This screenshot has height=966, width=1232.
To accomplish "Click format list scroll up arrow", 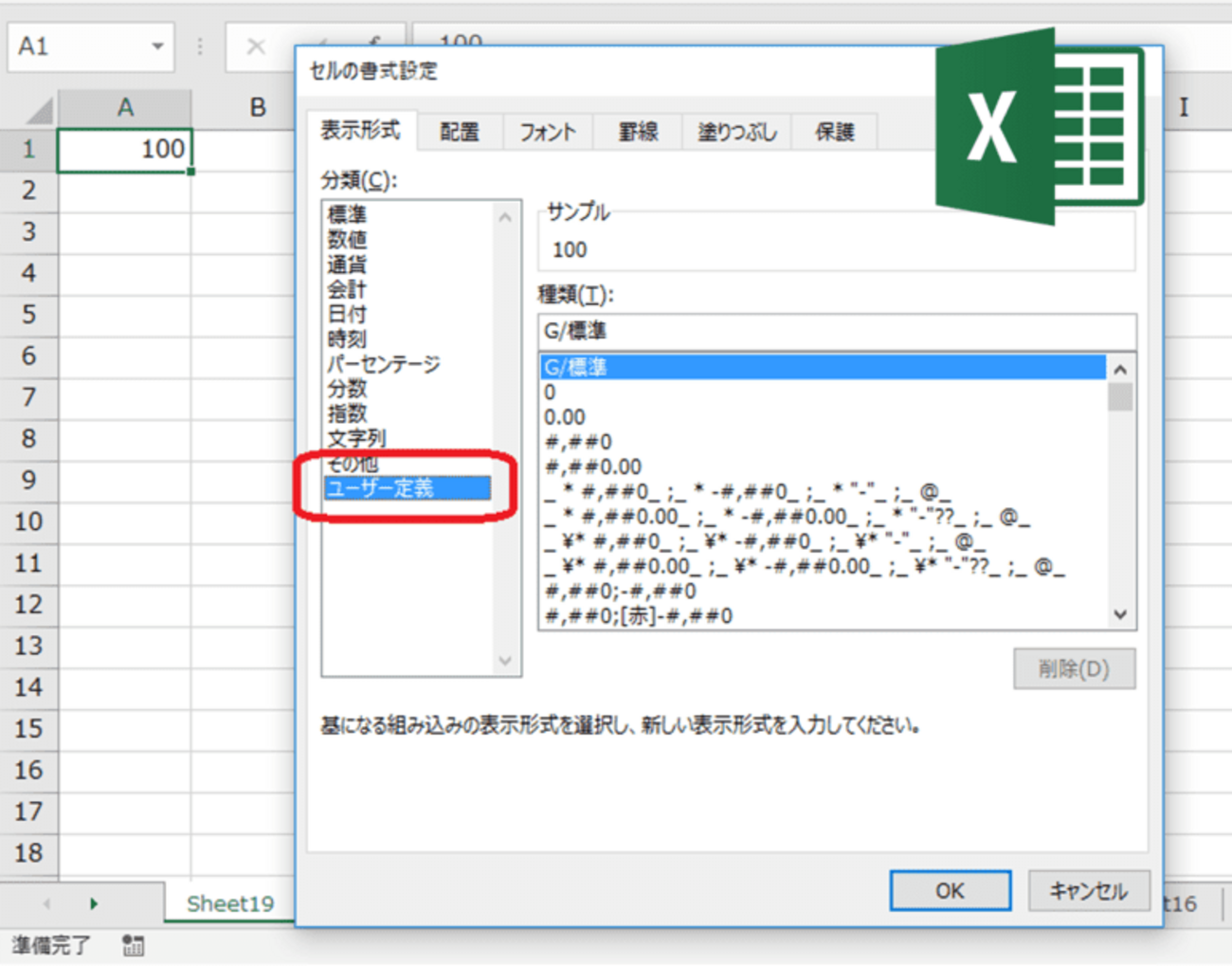I will (1120, 369).
